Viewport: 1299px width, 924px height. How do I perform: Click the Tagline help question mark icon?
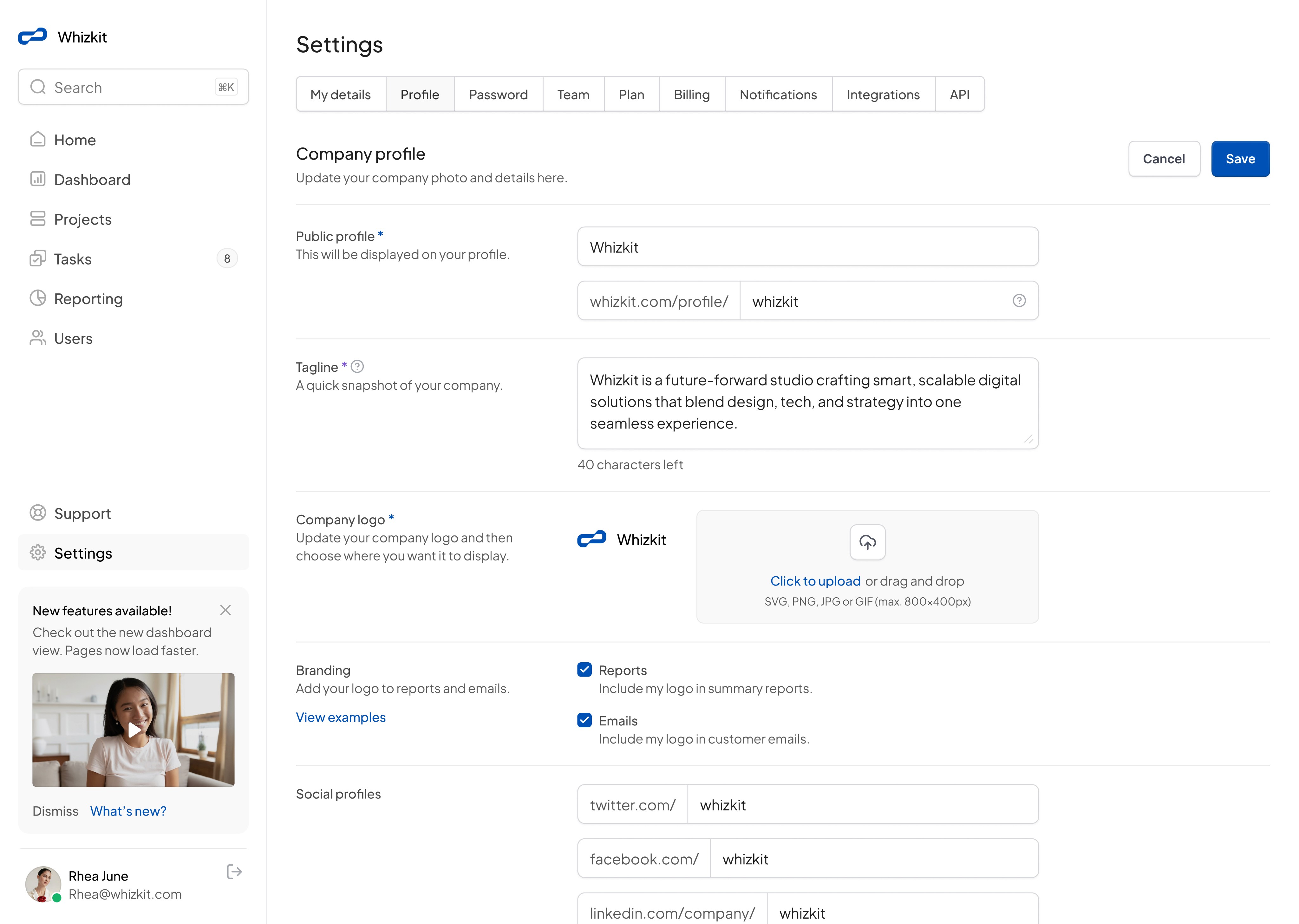click(x=357, y=366)
